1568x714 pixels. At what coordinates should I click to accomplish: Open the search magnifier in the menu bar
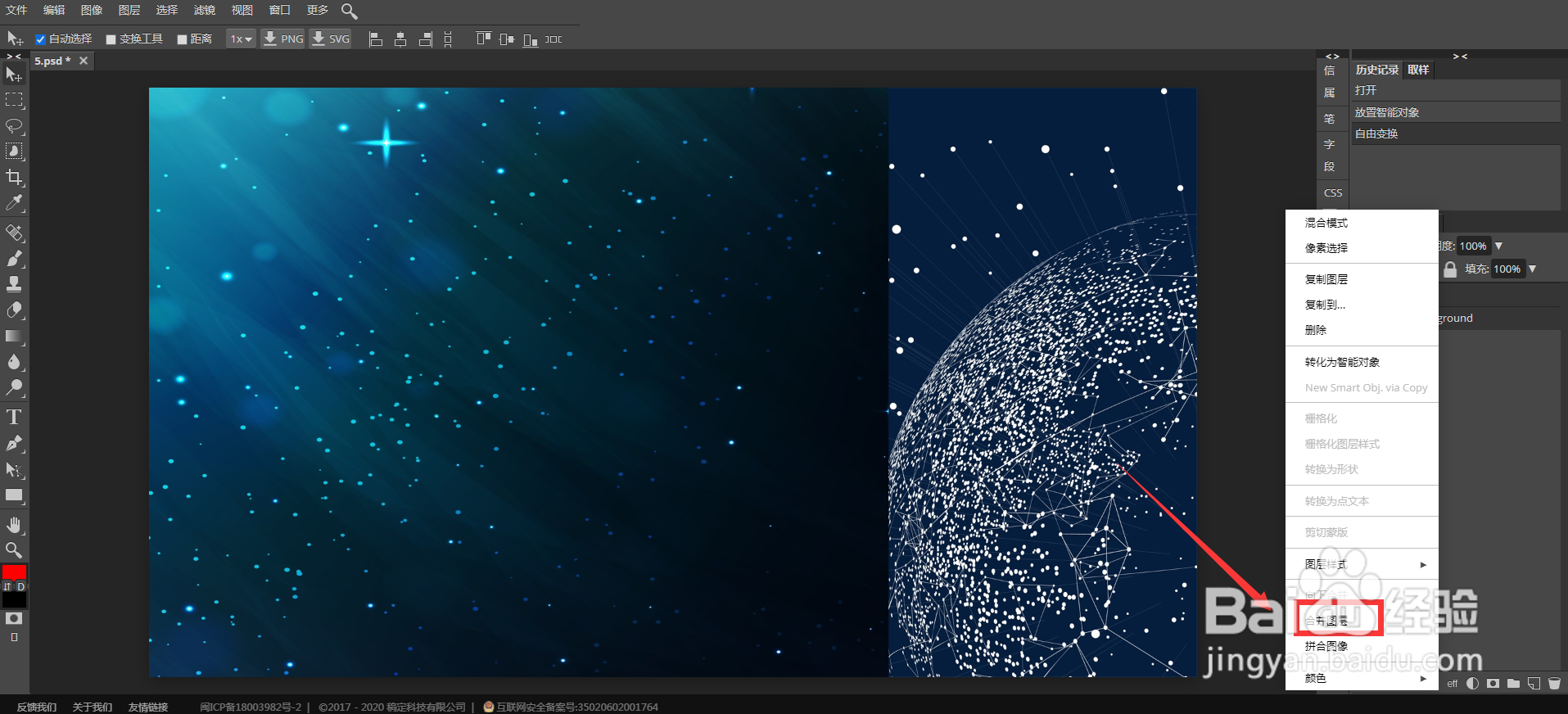pos(349,11)
